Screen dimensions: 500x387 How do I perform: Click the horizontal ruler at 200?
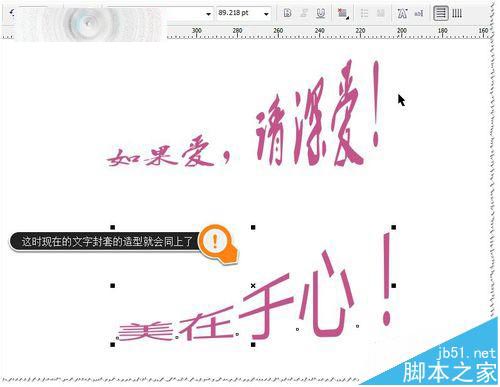402,32
